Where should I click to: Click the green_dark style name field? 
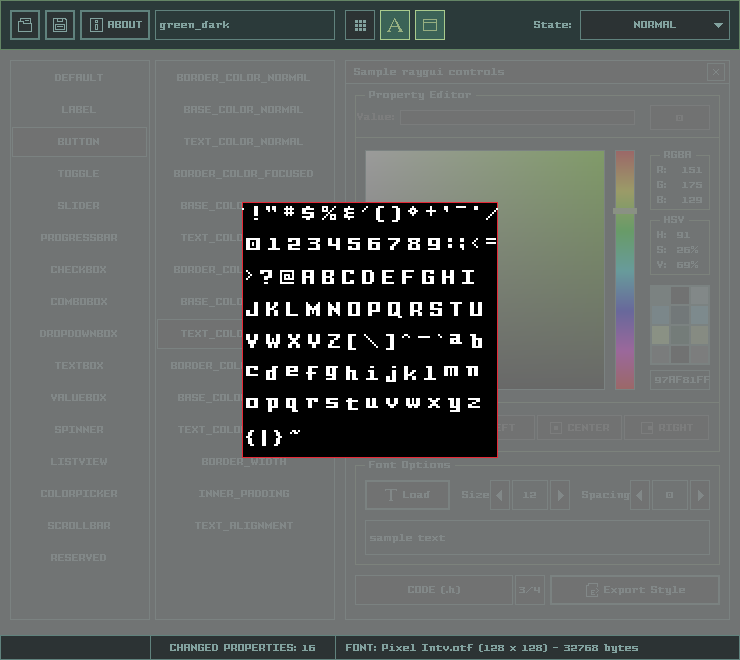point(245,25)
